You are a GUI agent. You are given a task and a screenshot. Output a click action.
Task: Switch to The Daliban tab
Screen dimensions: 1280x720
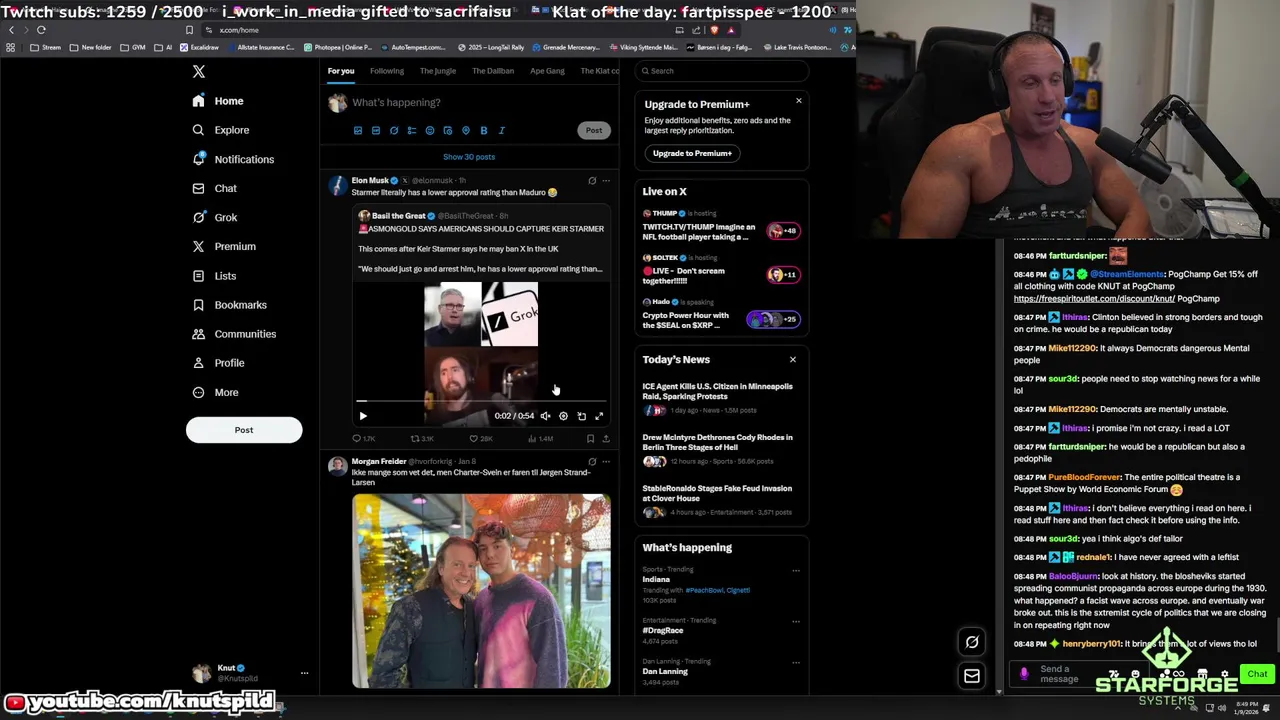493,71
